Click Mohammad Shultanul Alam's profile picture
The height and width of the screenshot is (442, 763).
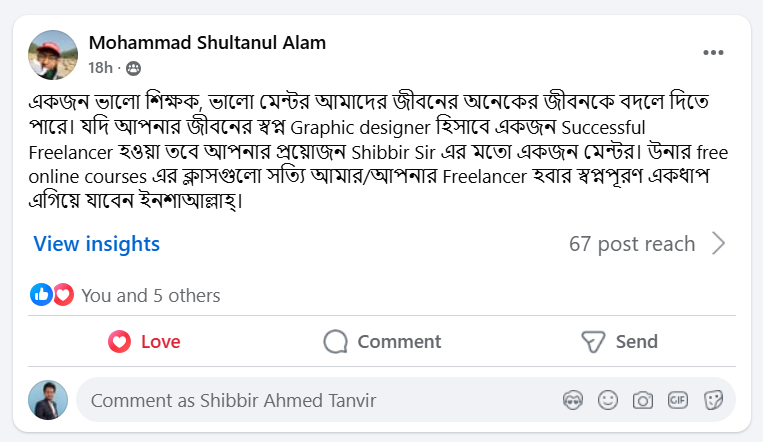point(53,55)
